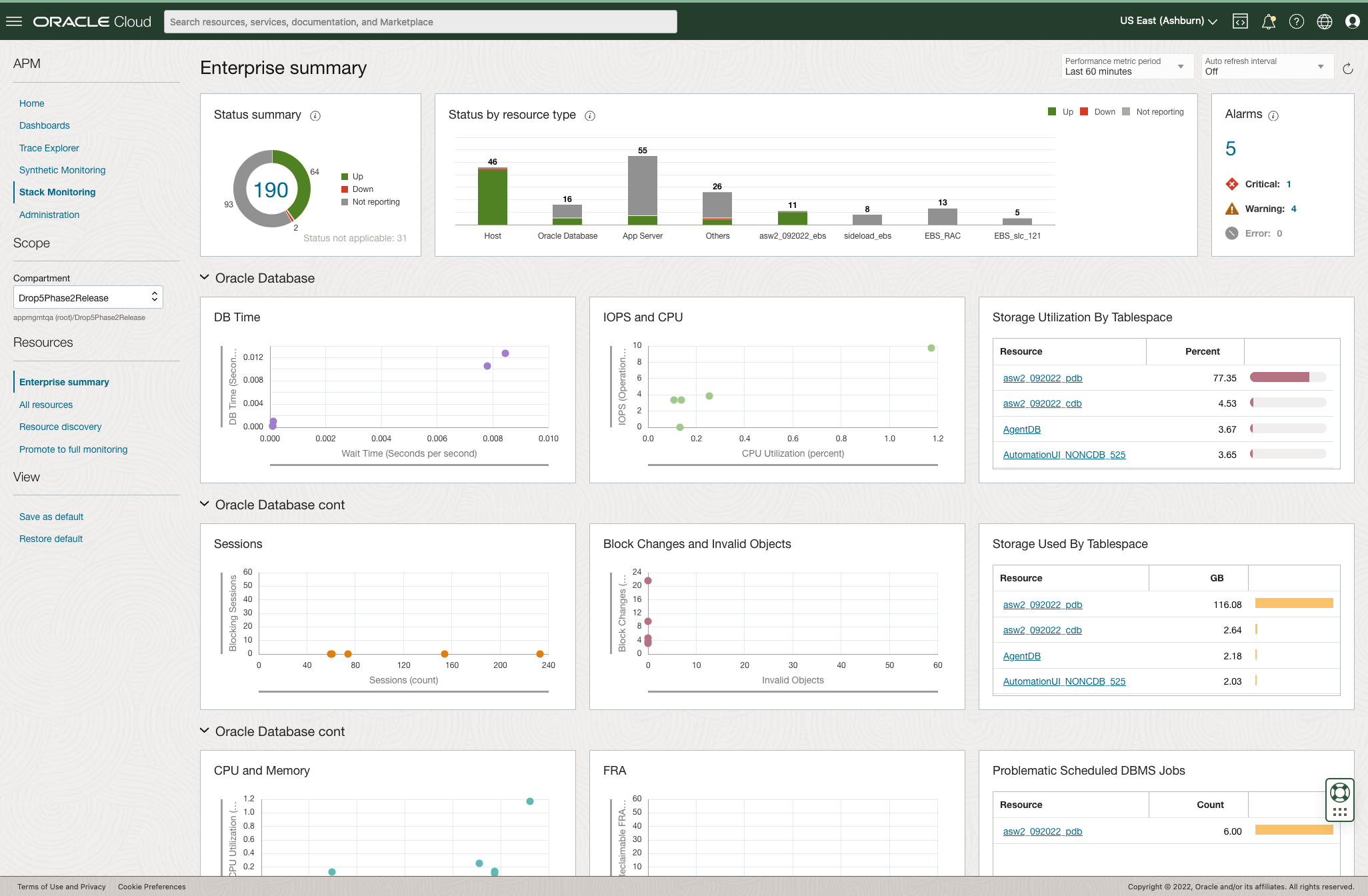
Task: Refresh the Enterprise summary page
Action: 1348,68
